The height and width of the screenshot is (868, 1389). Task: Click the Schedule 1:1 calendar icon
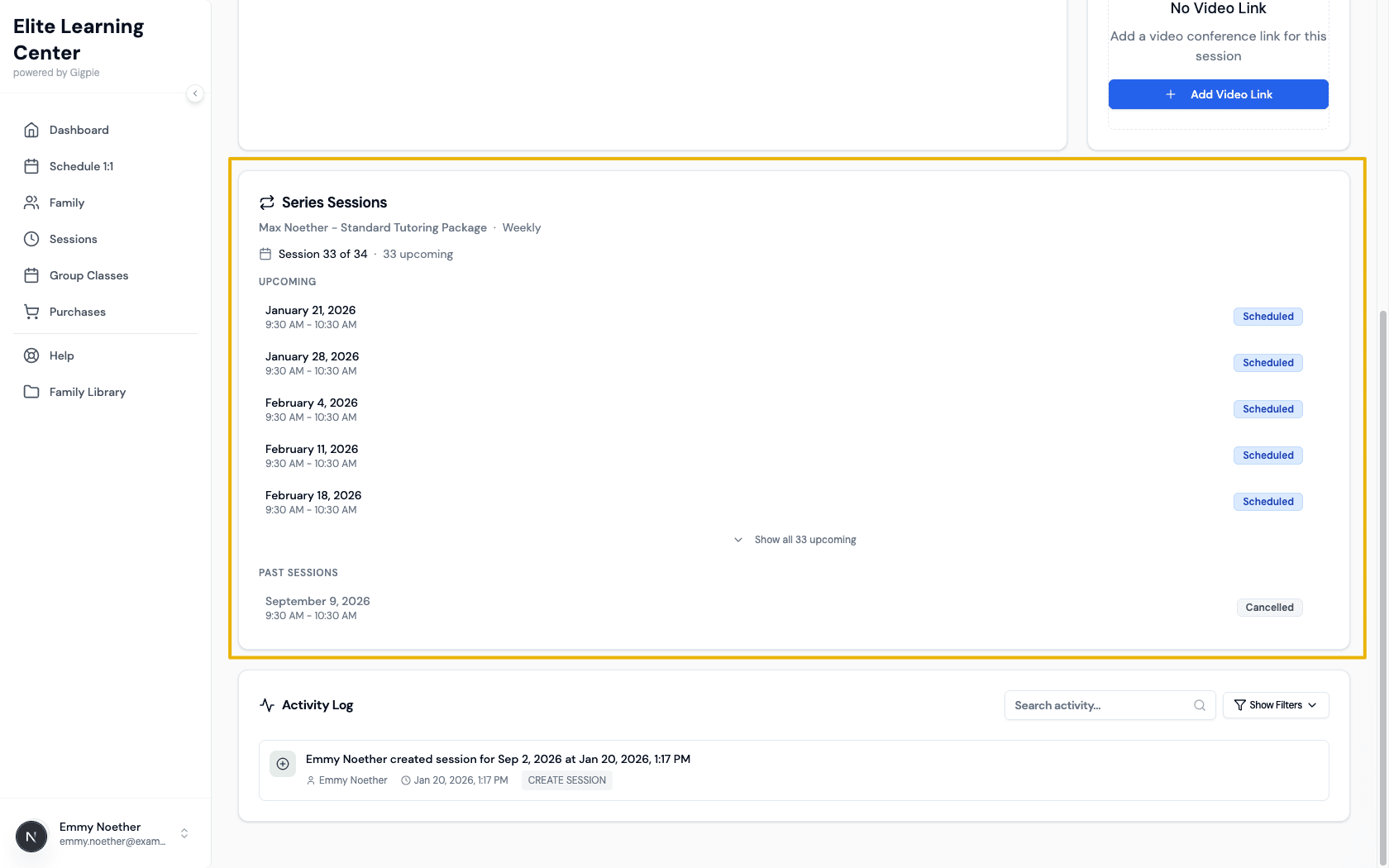point(31,166)
